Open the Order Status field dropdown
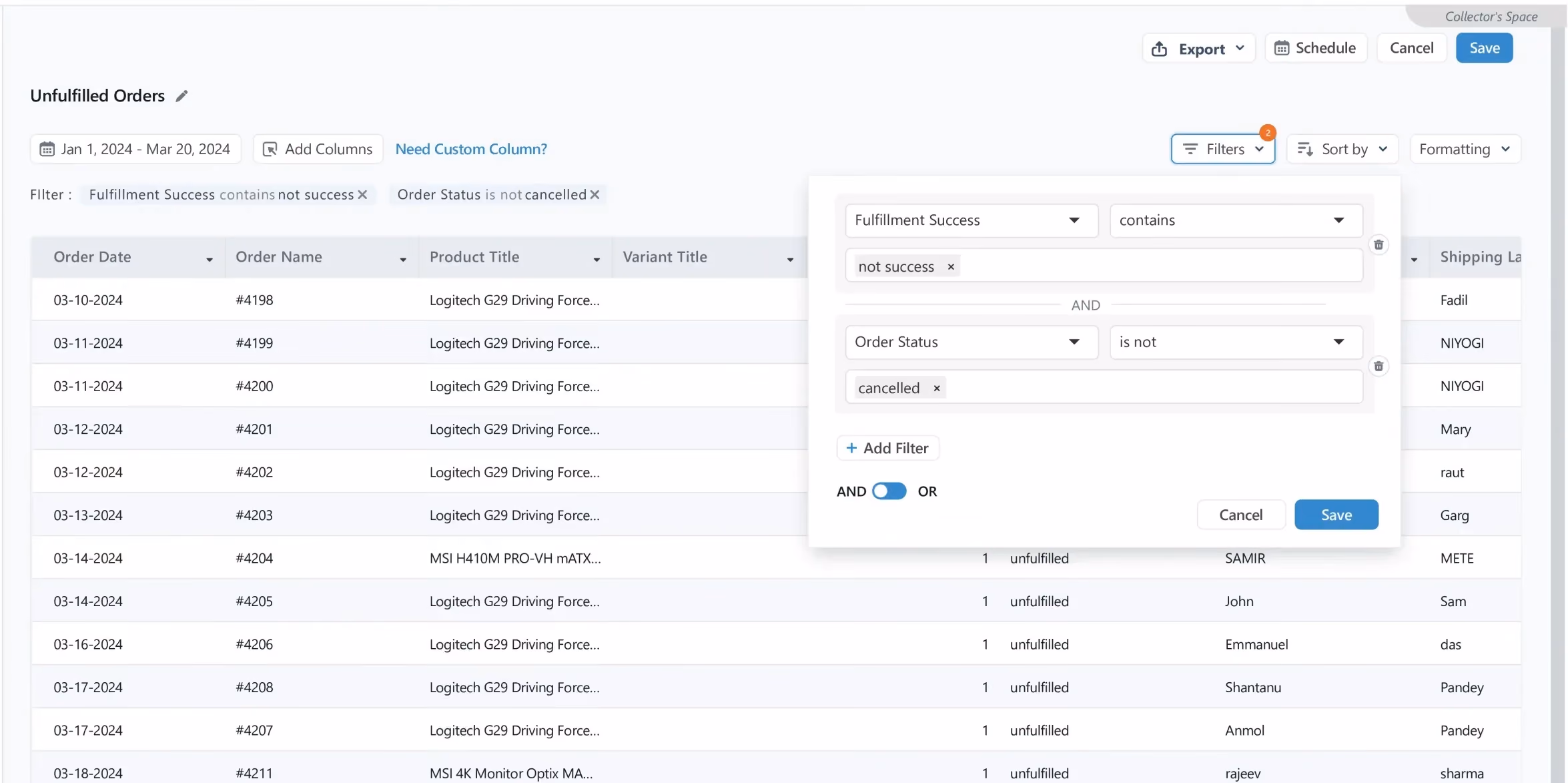This screenshot has height=783, width=1568. click(x=971, y=342)
